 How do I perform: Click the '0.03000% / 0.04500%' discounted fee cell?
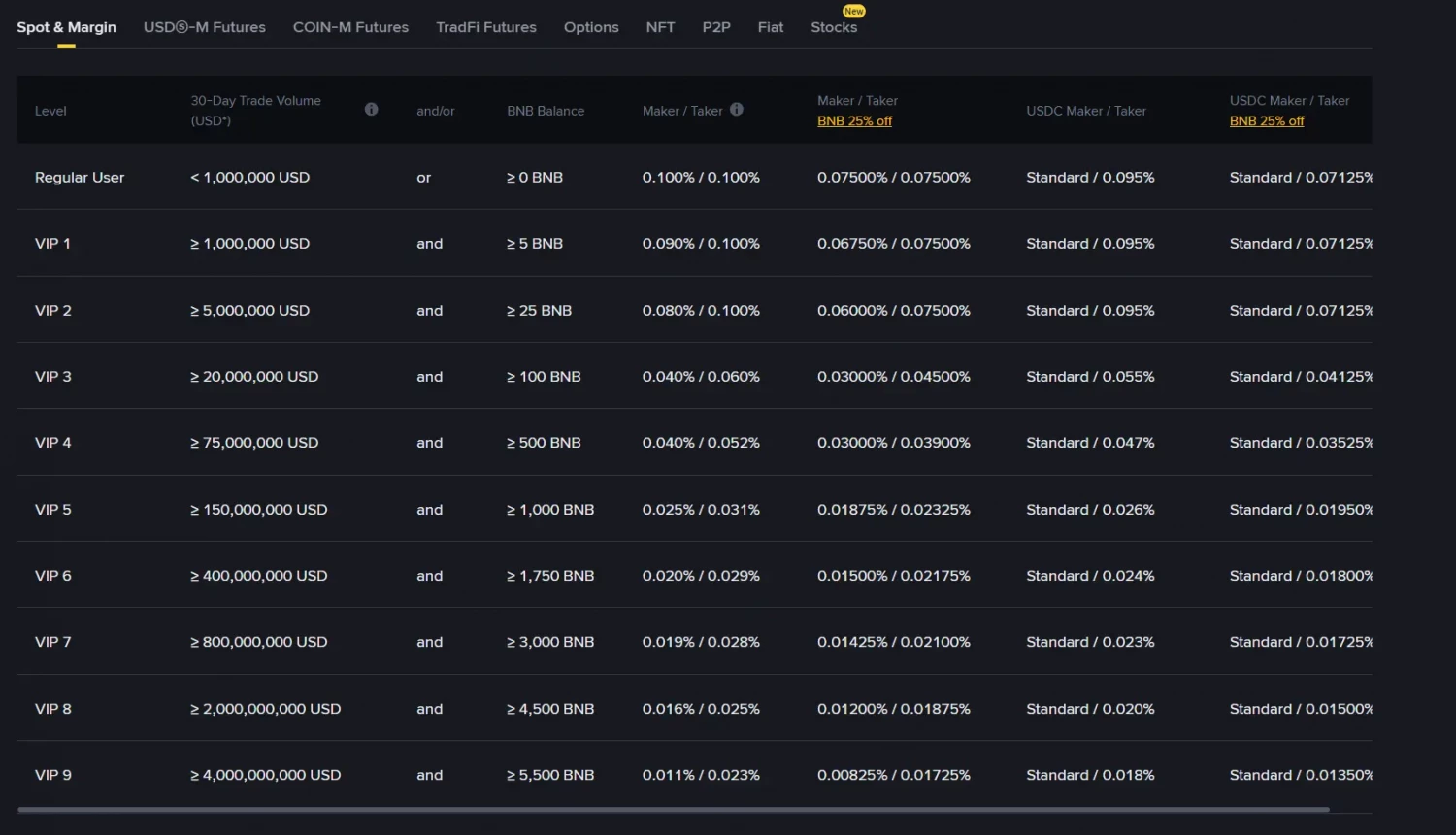(894, 377)
